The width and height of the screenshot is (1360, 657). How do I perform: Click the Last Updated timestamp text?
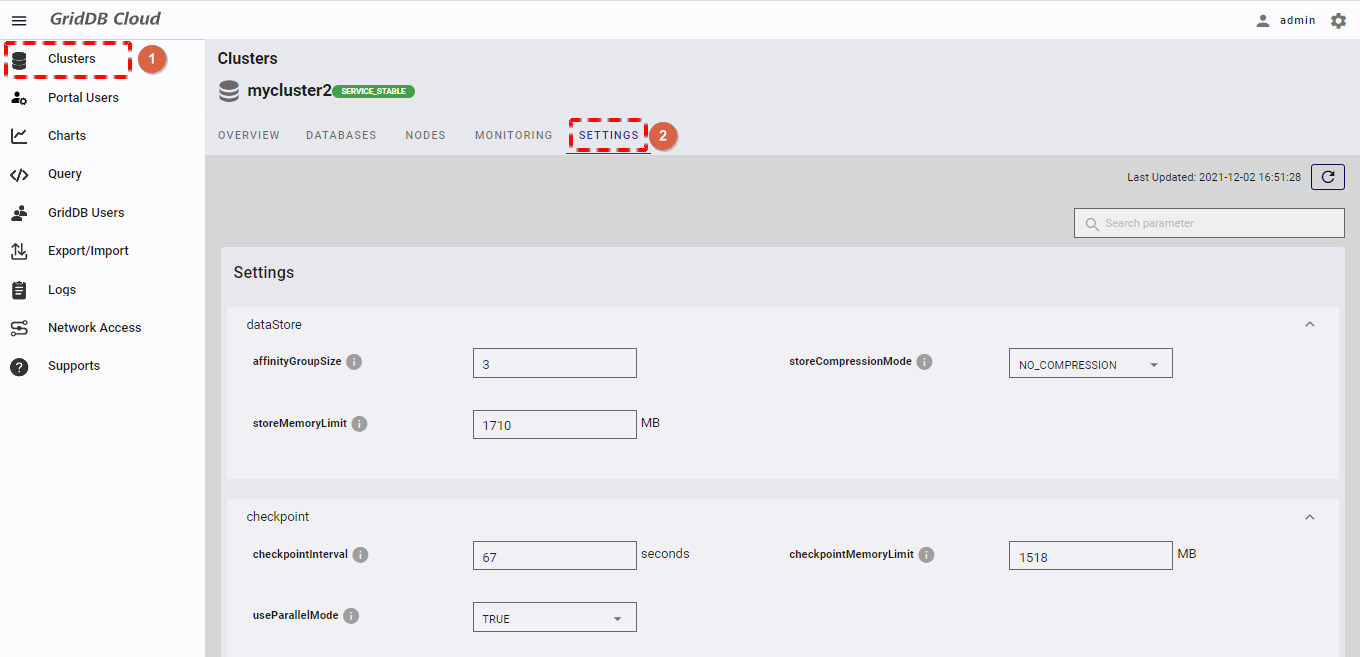(x=1214, y=177)
